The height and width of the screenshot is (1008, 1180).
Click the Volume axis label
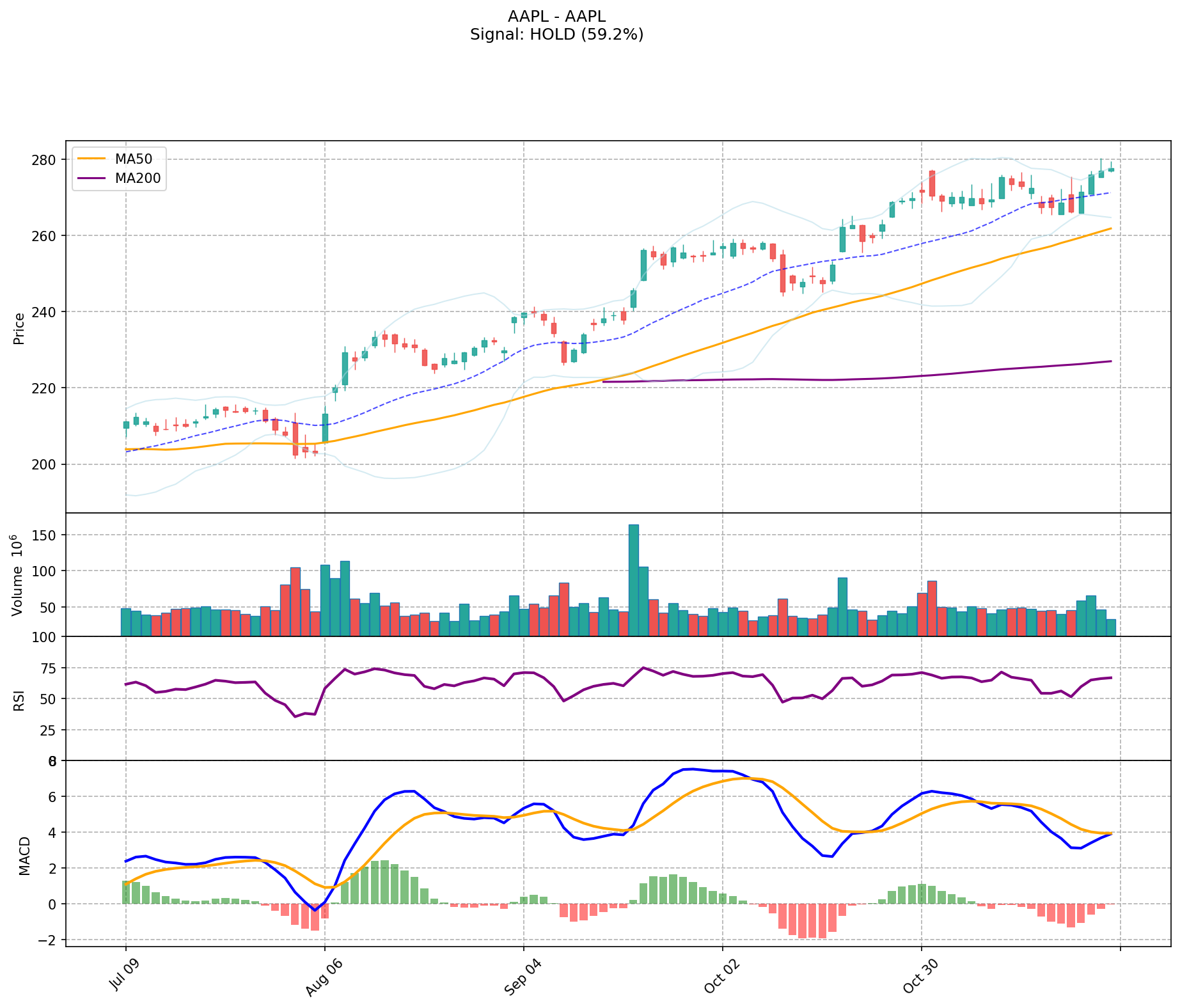pos(18,575)
